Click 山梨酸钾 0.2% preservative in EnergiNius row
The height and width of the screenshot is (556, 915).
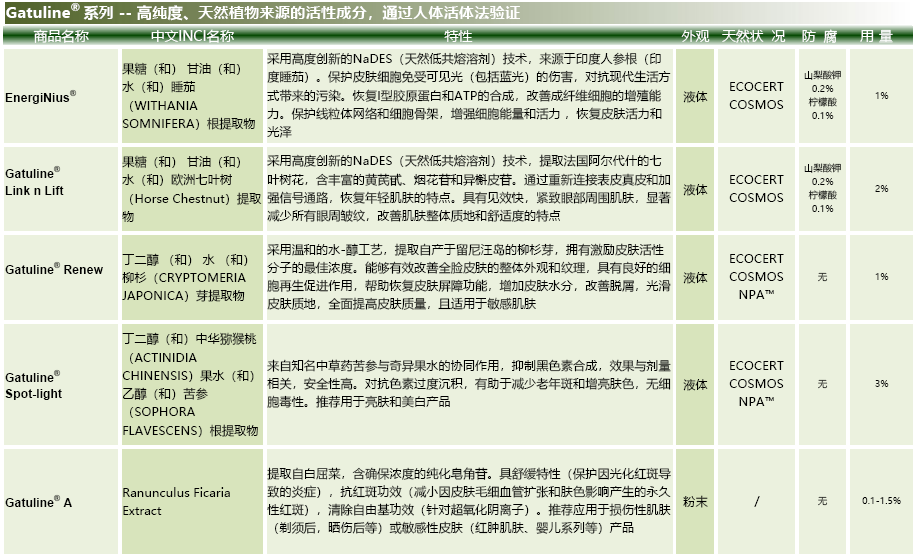[x=822, y=82]
